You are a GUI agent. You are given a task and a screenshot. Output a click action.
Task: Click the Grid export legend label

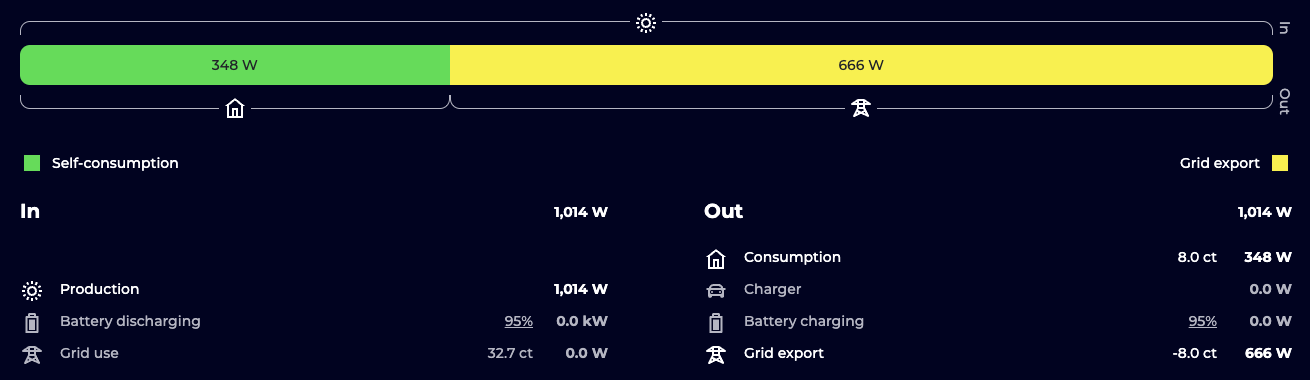tap(1220, 163)
